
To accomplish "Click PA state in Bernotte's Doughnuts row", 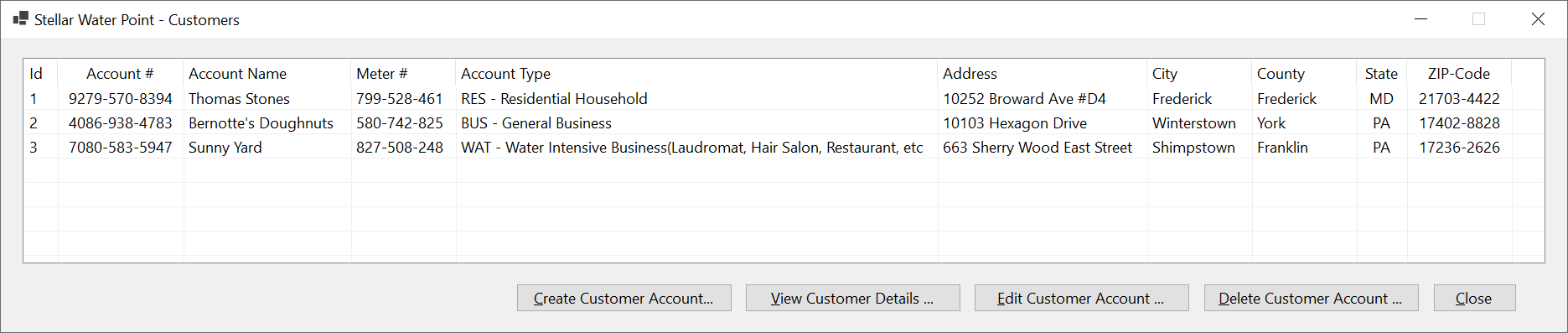I will tap(1381, 123).
